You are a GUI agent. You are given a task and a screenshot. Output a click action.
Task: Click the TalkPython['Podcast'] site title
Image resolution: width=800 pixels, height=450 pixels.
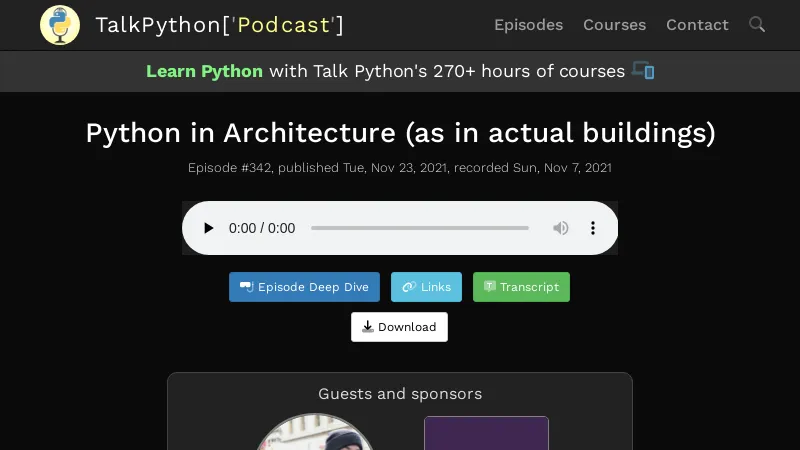[x=219, y=25]
